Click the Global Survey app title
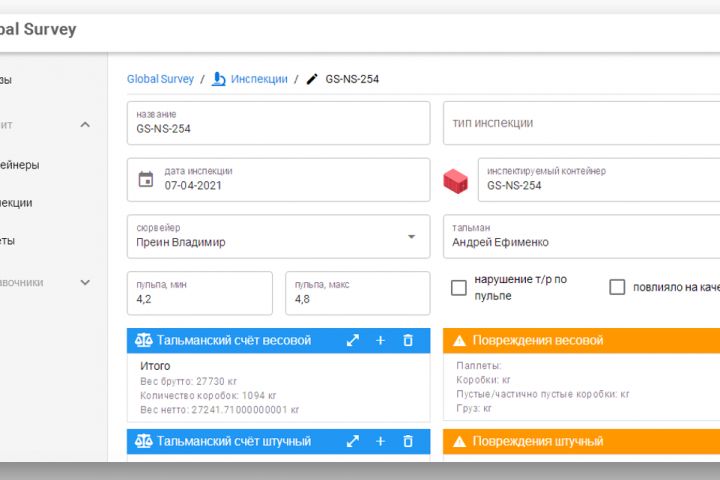The height and width of the screenshot is (480, 720). pyautogui.click(x=38, y=29)
